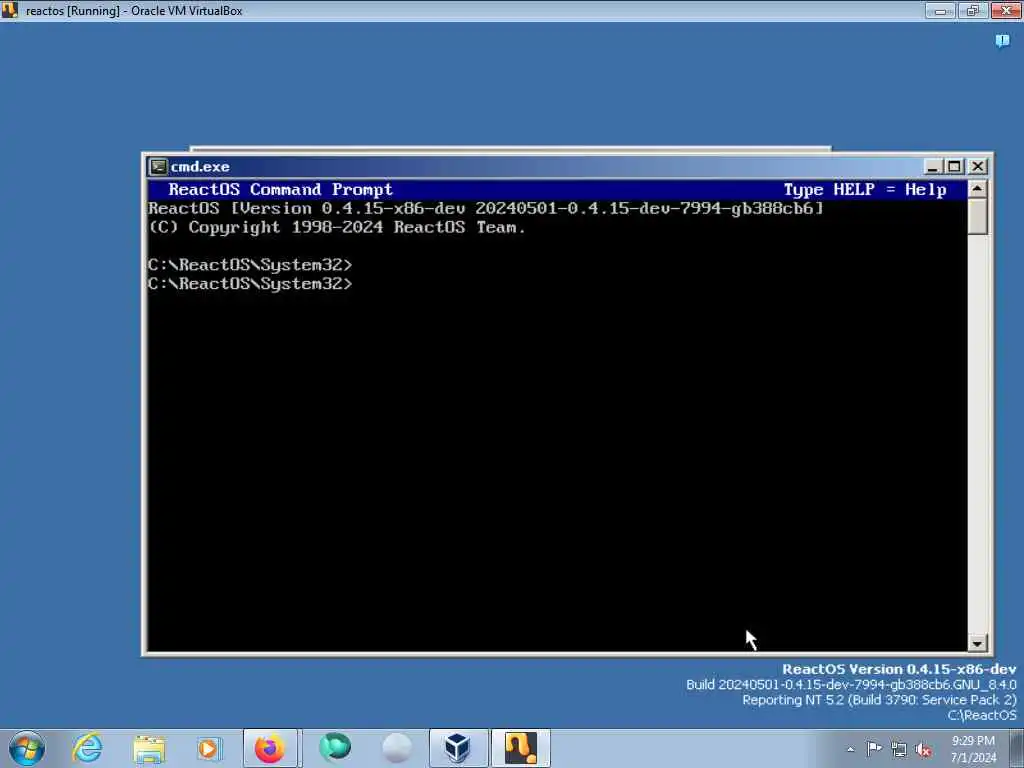
Task: Click the cmd.exe scrollbar up arrow
Action: [x=977, y=189]
